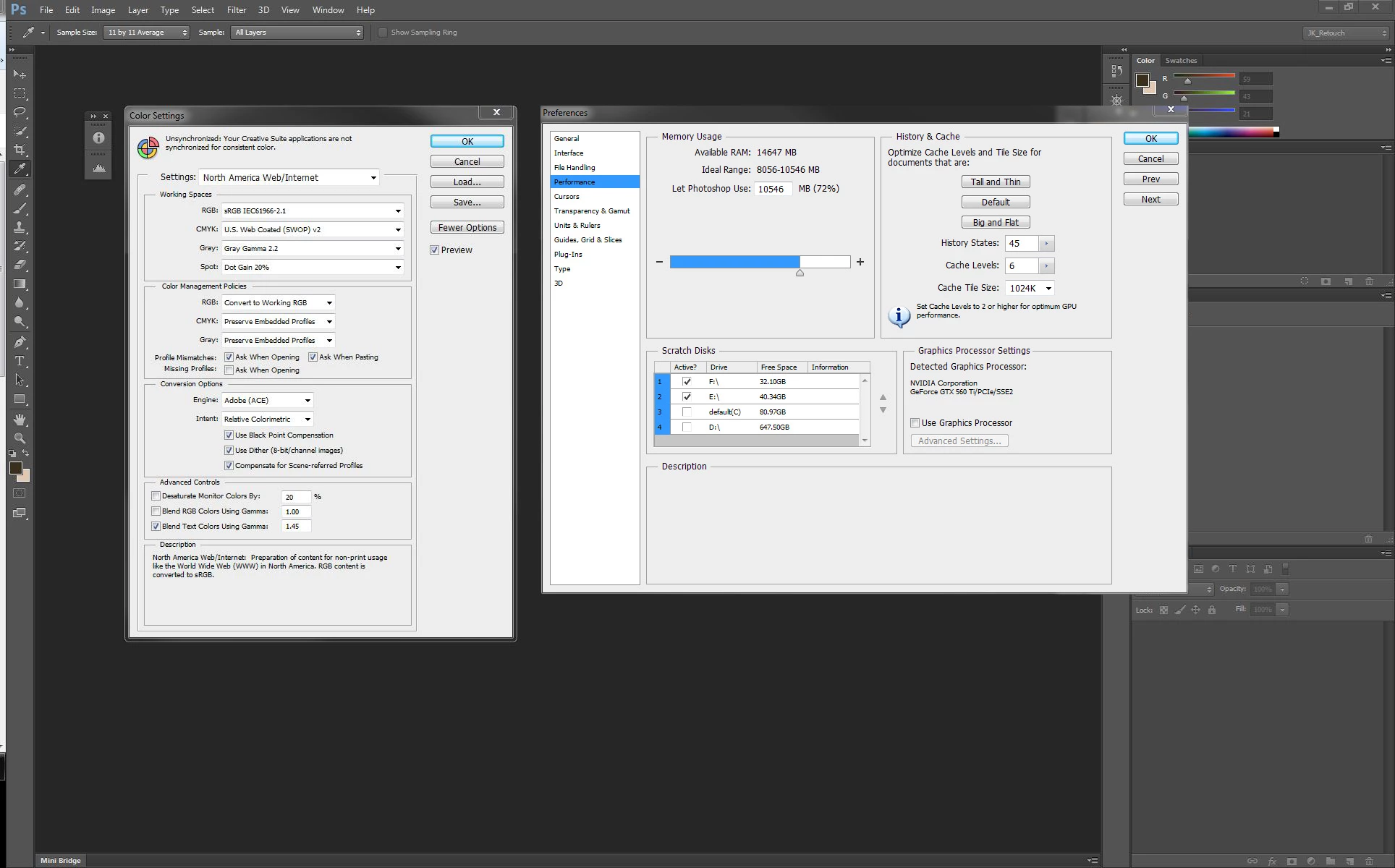Open the Filter menu
The height and width of the screenshot is (868, 1395).
(x=236, y=10)
